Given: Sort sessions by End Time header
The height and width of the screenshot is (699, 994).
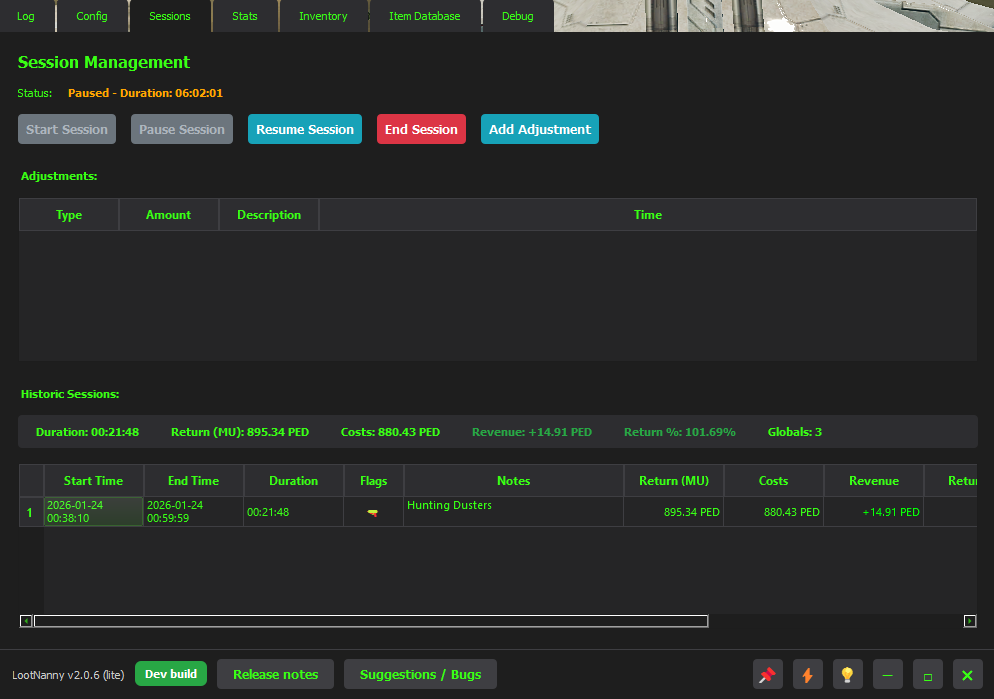Looking at the screenshot, I should tap(193, 480).
